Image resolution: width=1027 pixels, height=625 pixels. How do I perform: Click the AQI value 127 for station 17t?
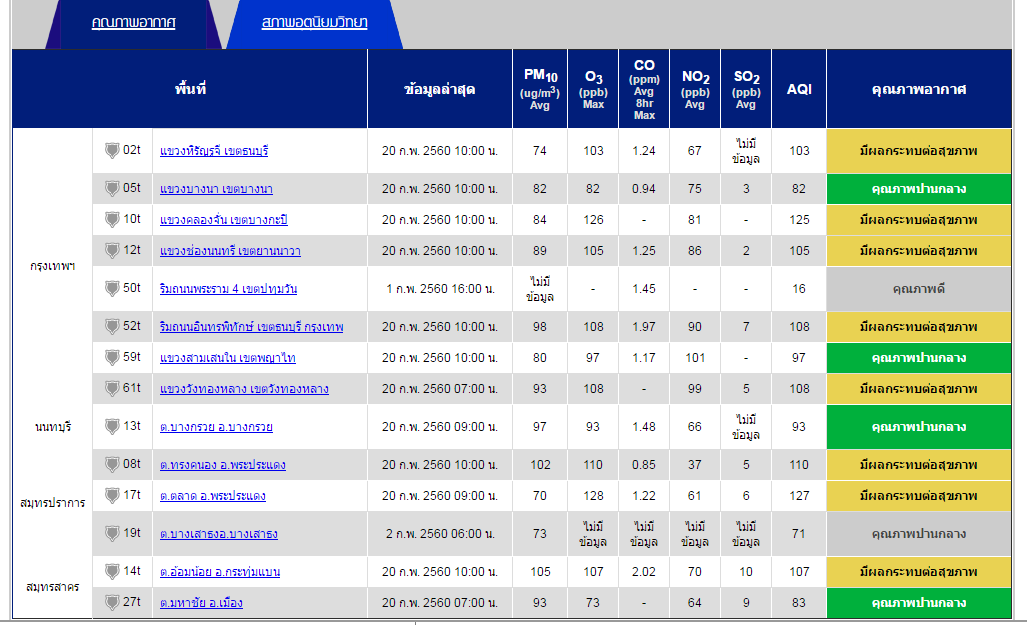click(799, 495)
